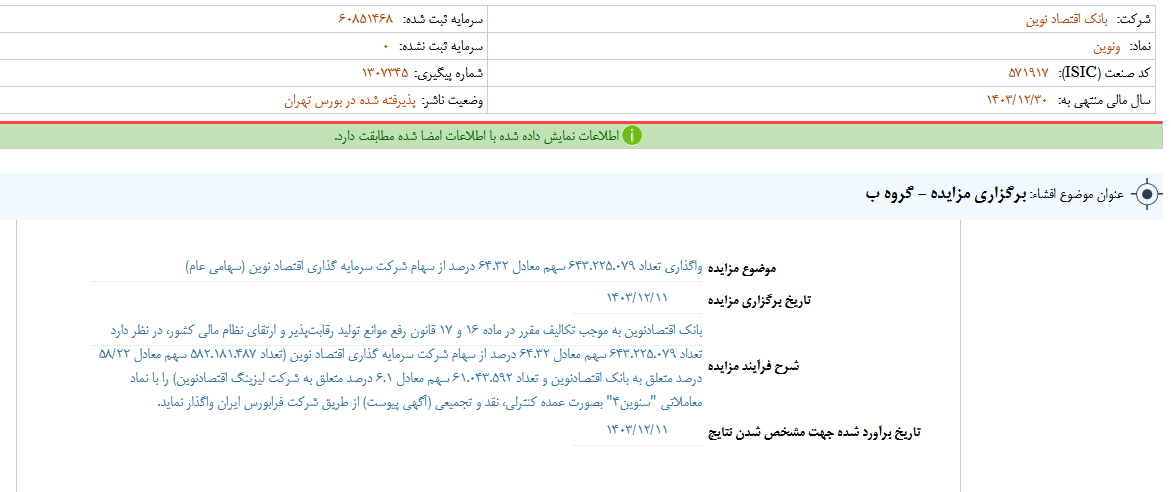The image size is (1171, 492).
Task: Click the سرمایه ثبت شده label
Action: tap(441, 20)
